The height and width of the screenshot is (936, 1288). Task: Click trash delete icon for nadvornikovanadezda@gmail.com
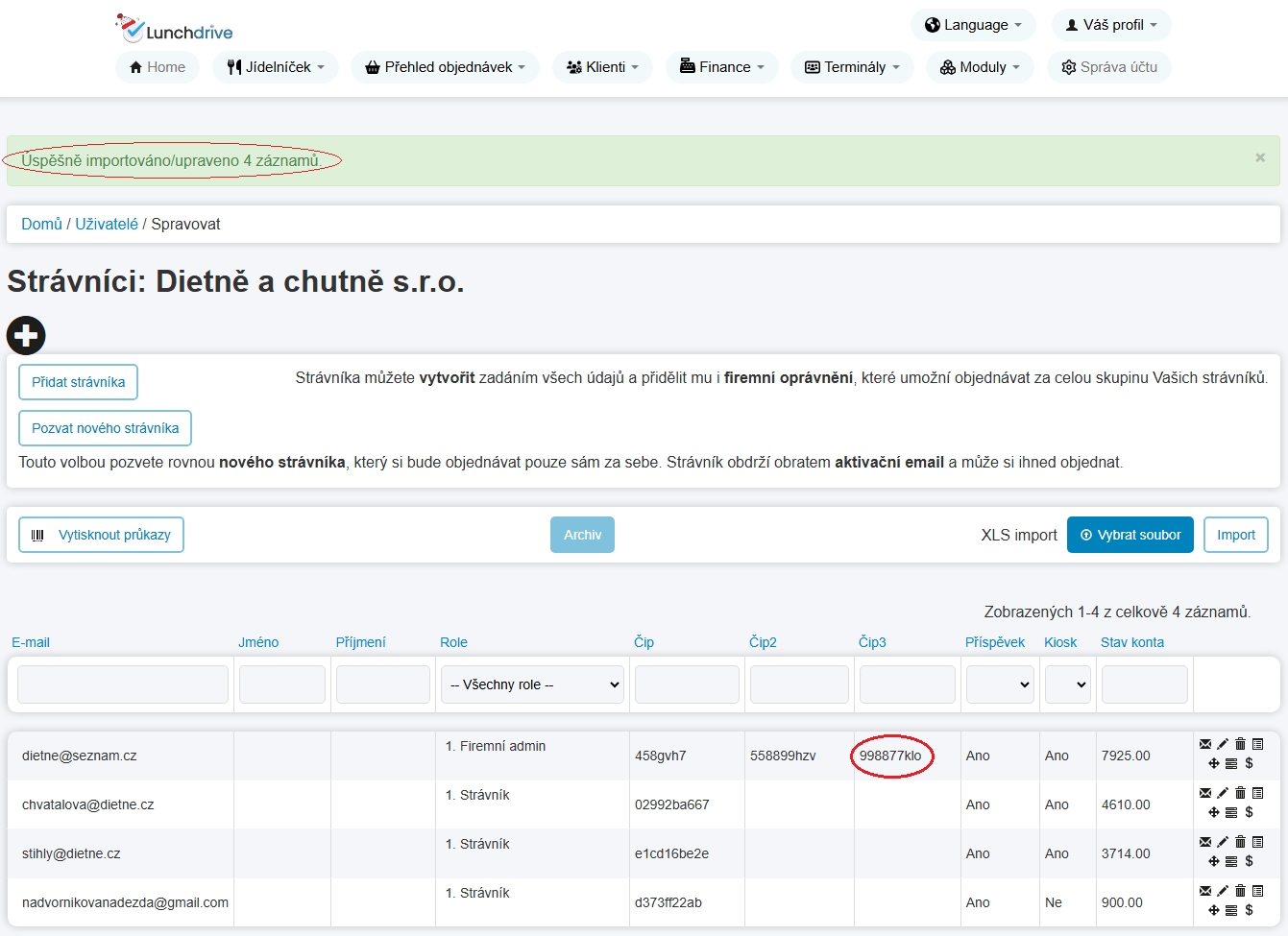click(x=1240, y=891)
